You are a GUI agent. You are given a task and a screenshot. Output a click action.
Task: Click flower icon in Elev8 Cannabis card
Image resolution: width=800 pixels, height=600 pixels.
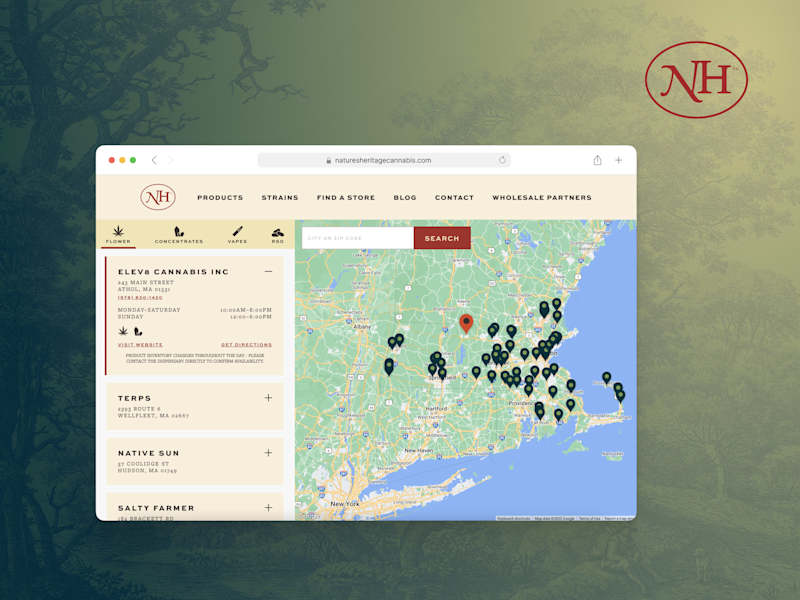coord(123,331)
